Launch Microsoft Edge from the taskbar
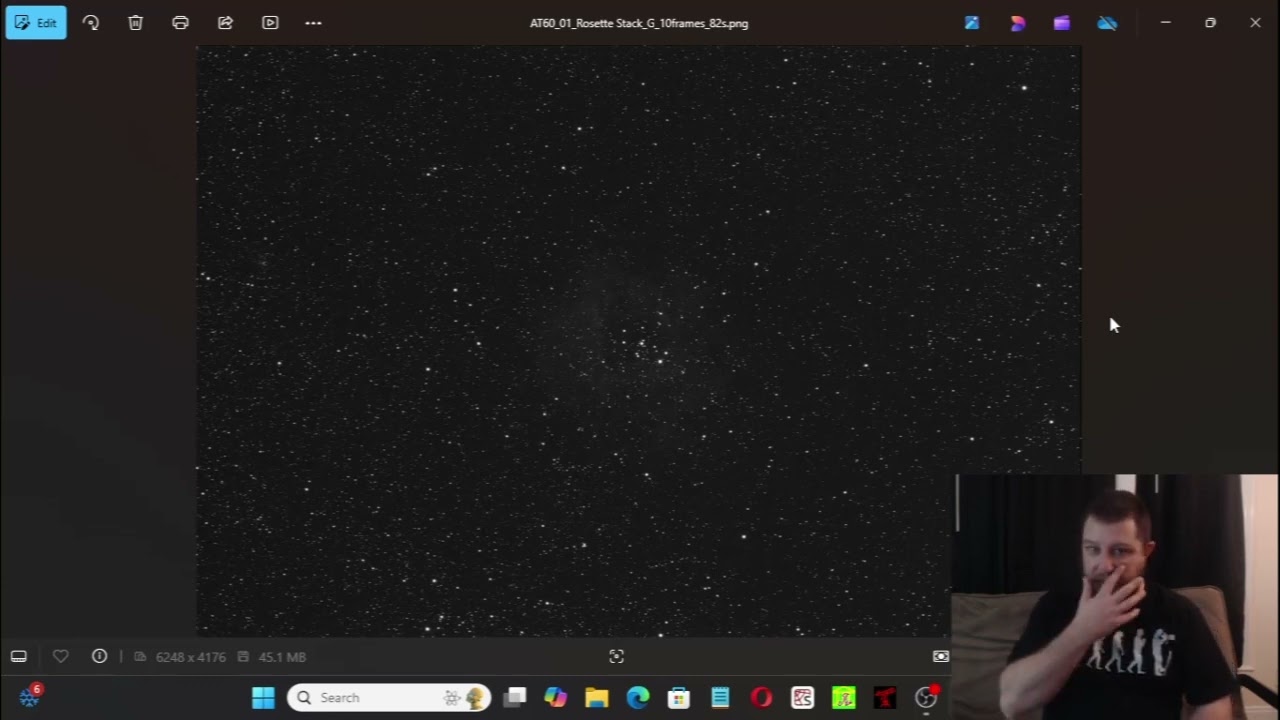 point(638,698)
